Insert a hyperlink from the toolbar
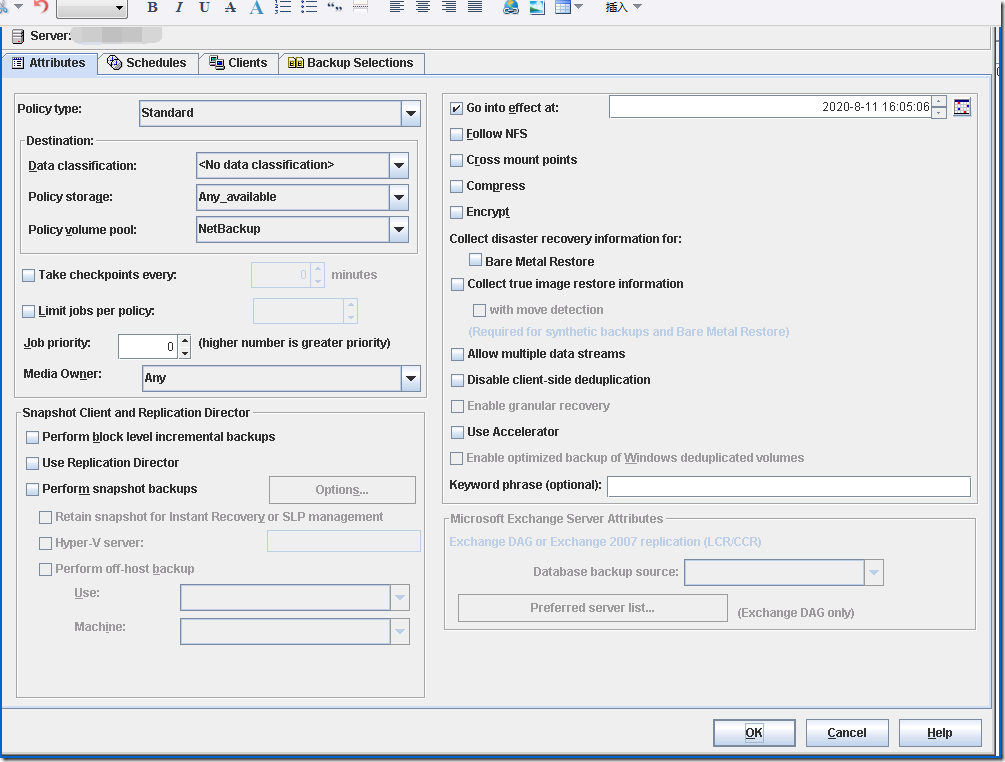This screenshot has width=1005, height=762. point(511,7)
